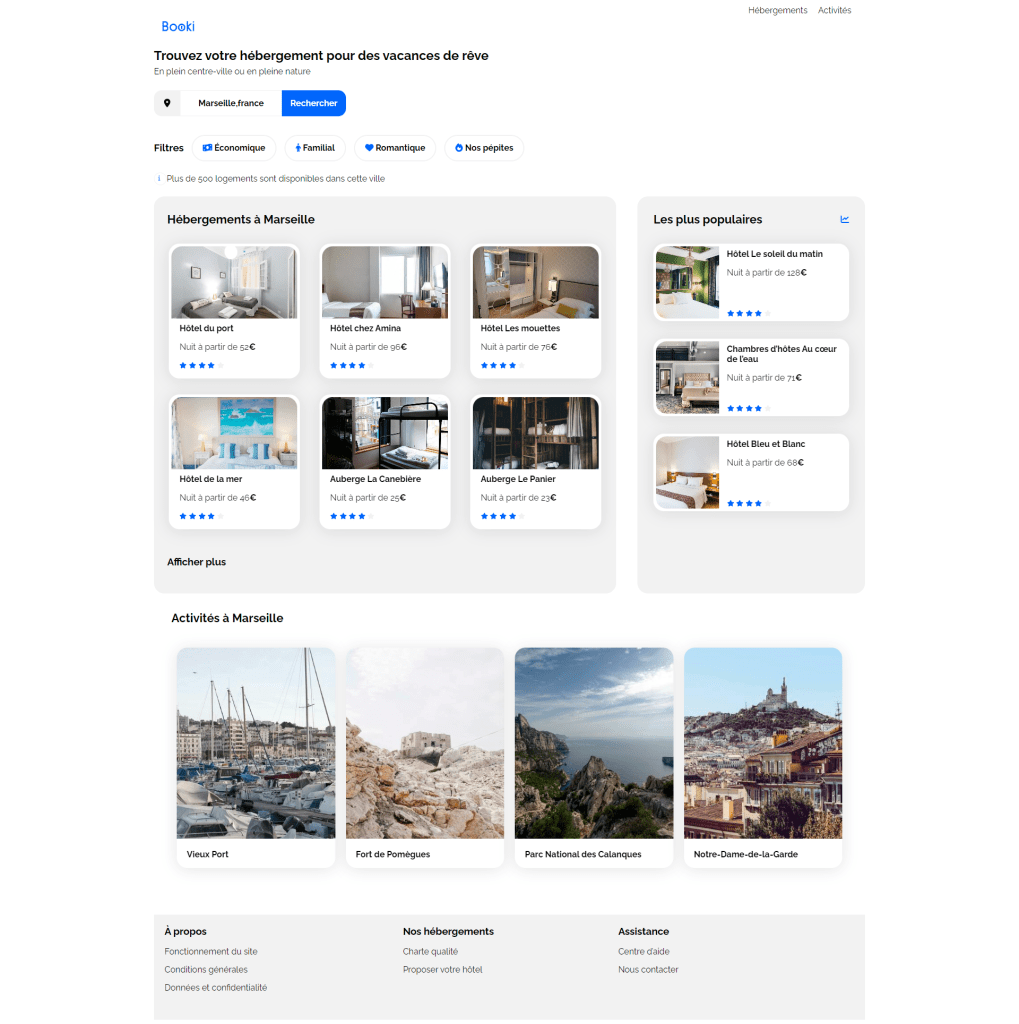Open Hôtel Le soleil du matin photo

[687, 282]
